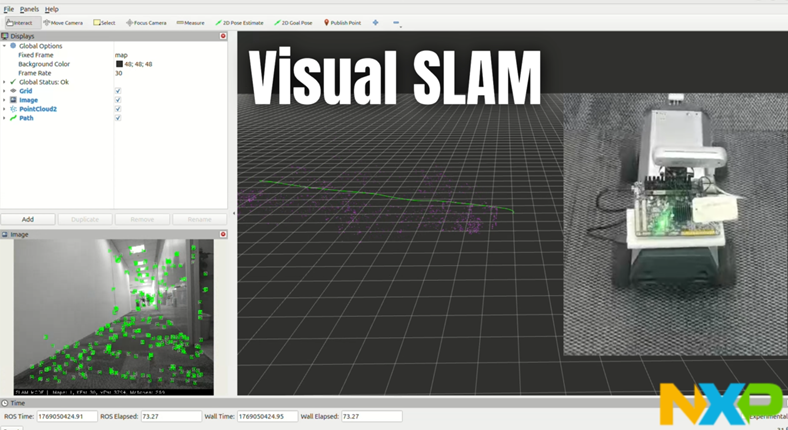The height and width of the screenshot is (430, 788).
Task: Choose the Select tool in toolbar
Action: [105, 22]
